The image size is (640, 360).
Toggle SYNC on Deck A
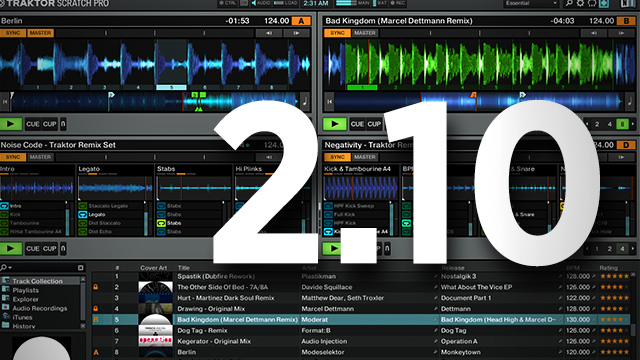(x=13, y=33)
